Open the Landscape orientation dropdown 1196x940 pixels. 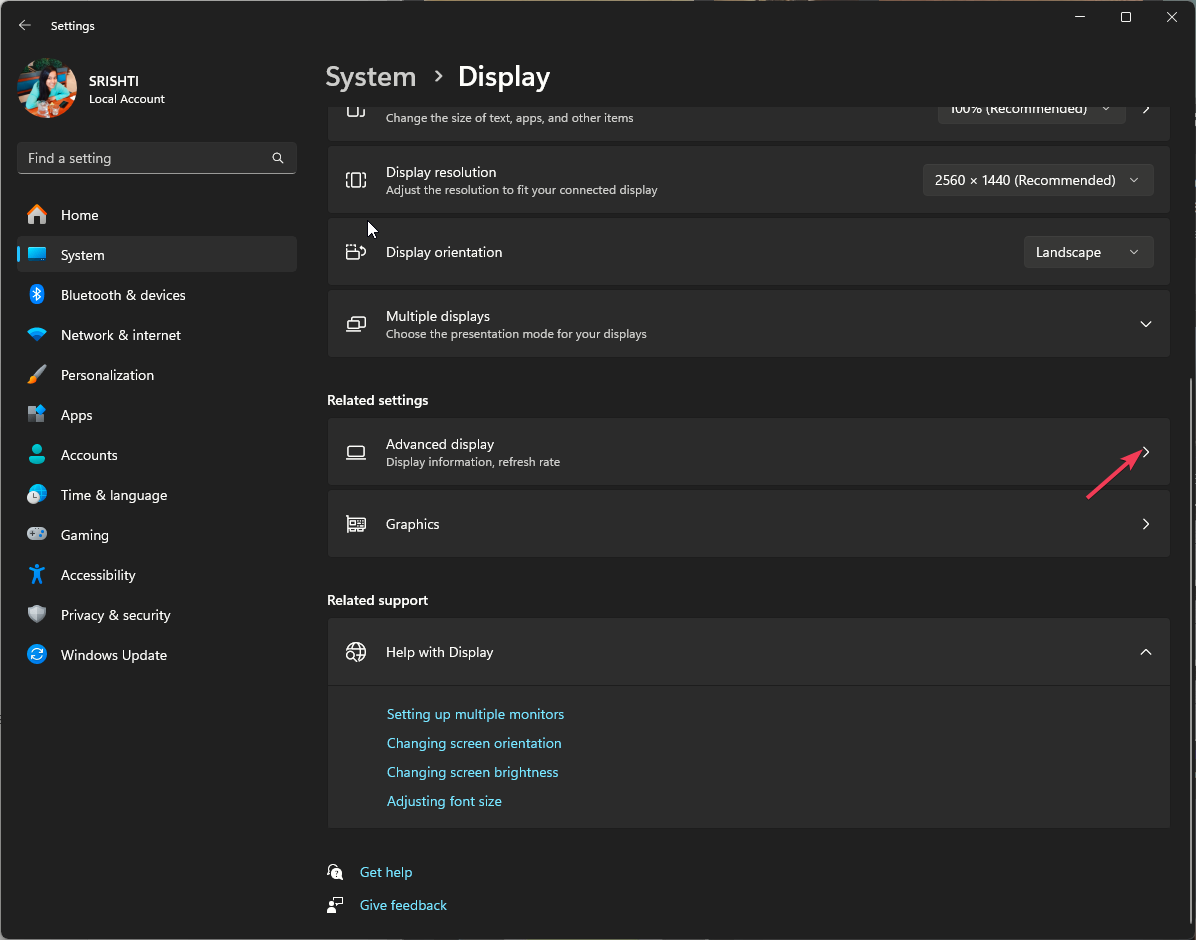click(x=1088, y=253)
